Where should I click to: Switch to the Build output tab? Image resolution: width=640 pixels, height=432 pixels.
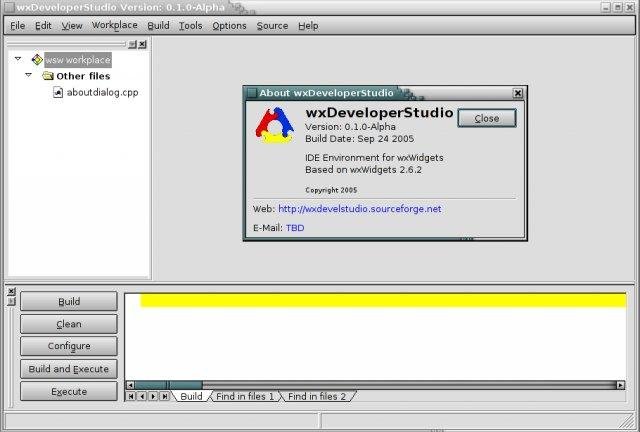click(191, 396)
